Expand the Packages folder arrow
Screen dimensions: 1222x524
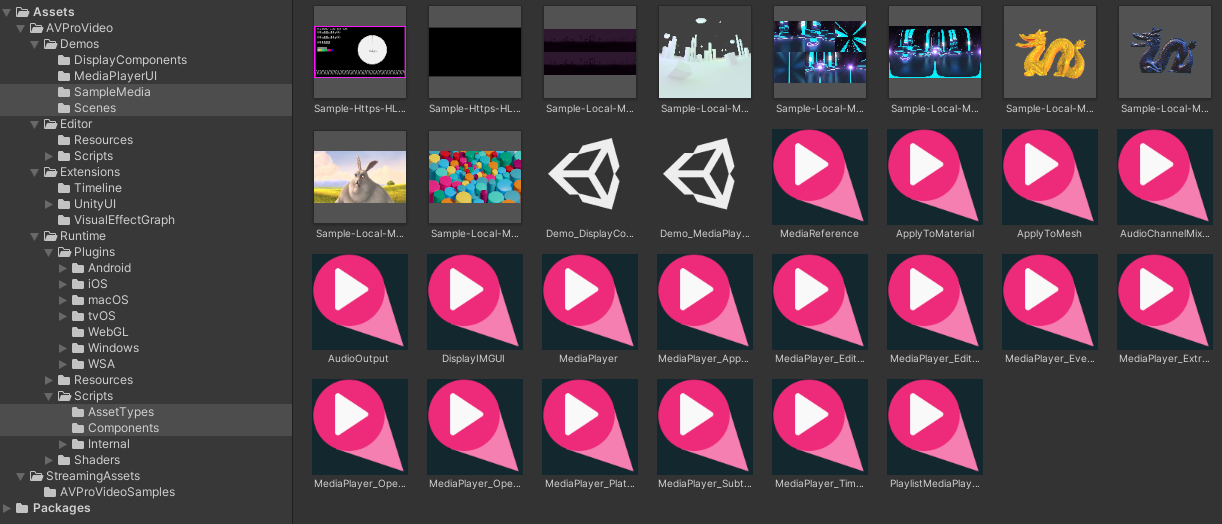pyautogui.click(x=8, y=508)
